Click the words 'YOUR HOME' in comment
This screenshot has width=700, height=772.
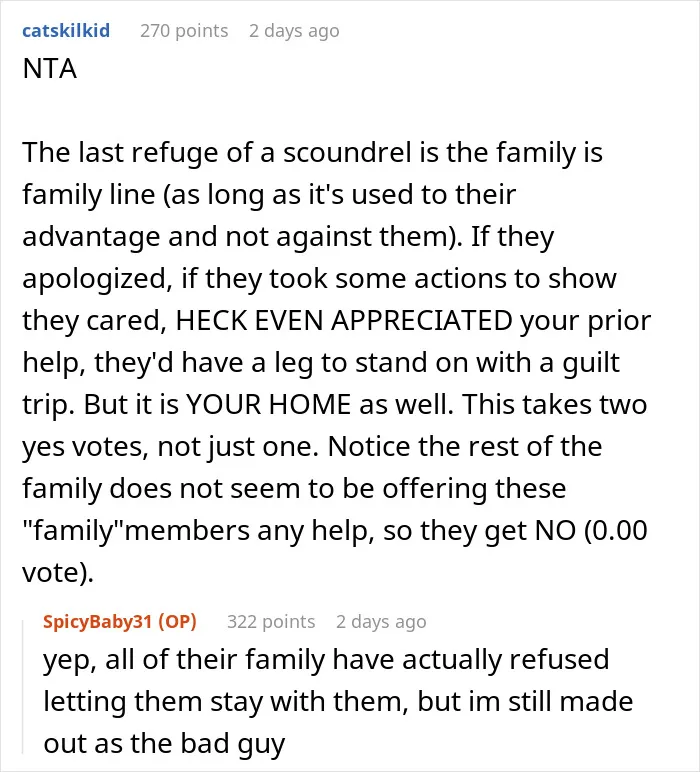click(x=268, y=405)
